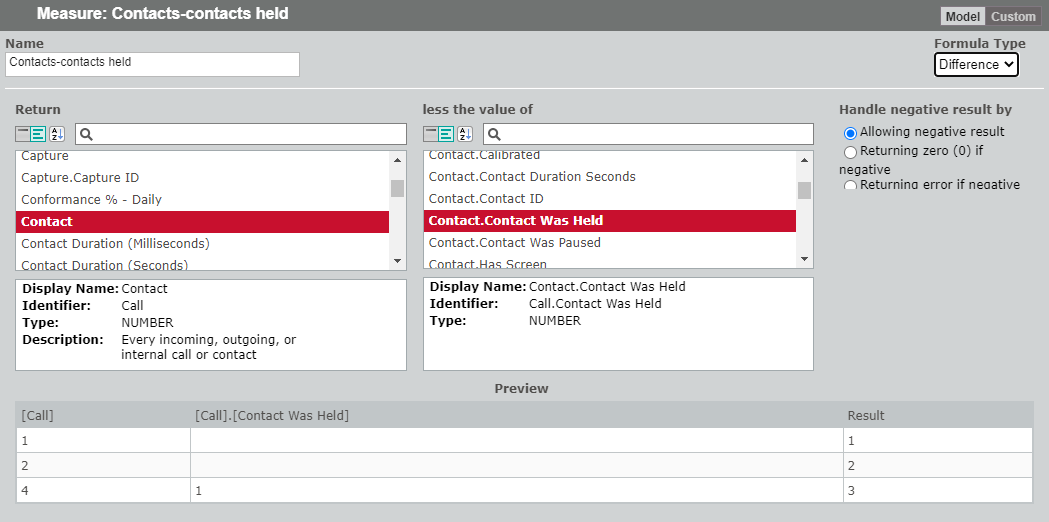Select 'Contact.Contact Was Paused' in the second list
The height and width of the screenshot is (522, 1049).
click(514, 243)
